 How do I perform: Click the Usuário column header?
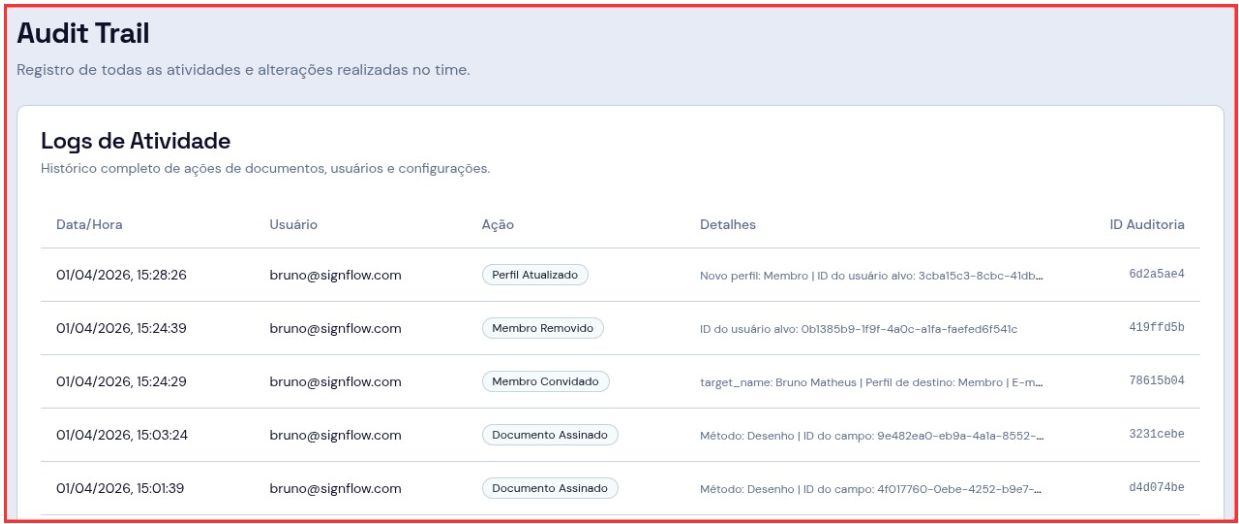pos(293,225)
